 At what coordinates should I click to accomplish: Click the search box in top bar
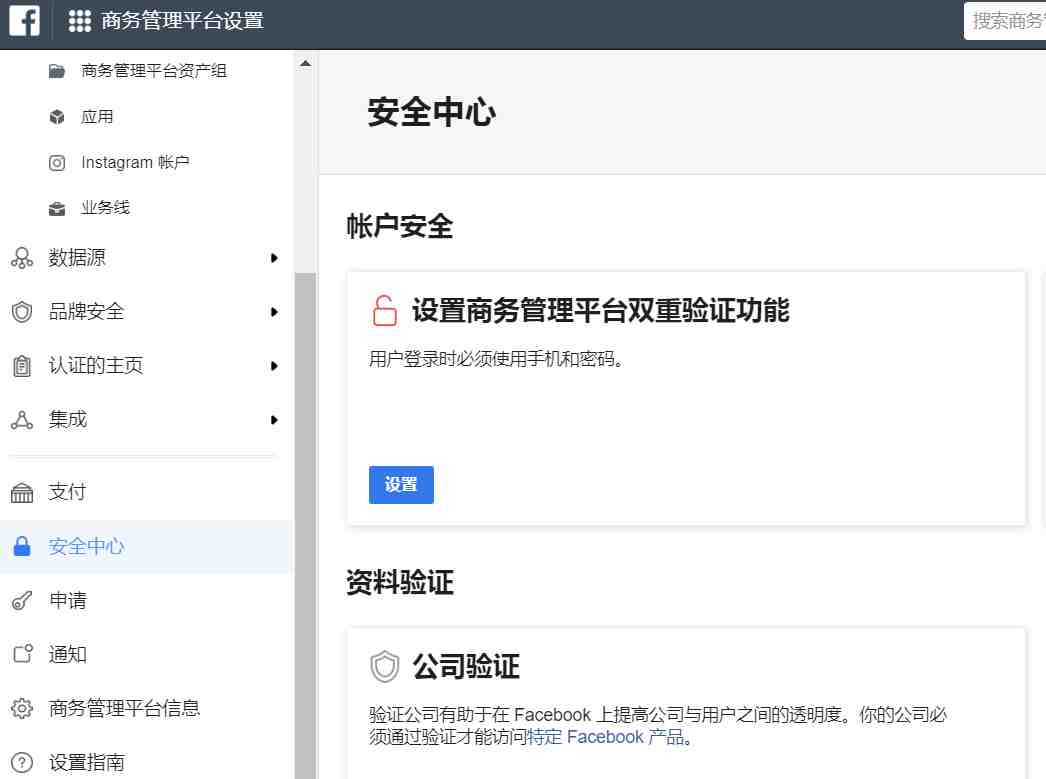click(x=1005, y=21)
